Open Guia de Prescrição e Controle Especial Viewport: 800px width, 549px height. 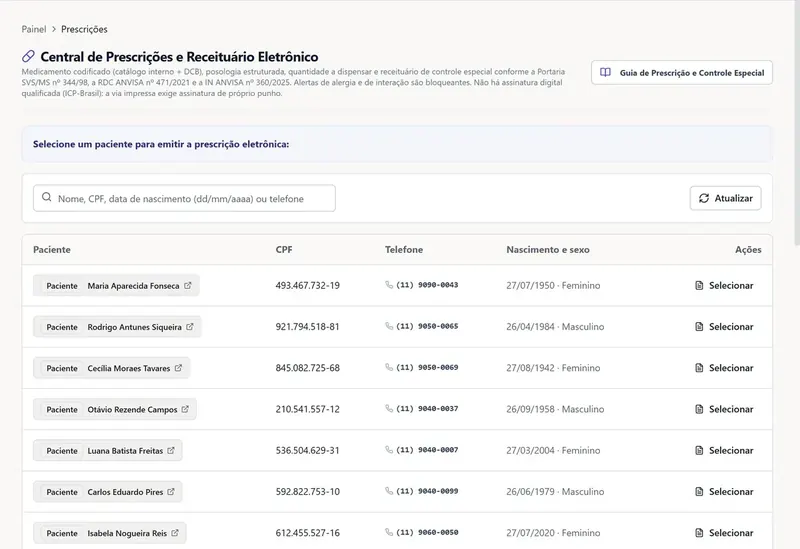click(x=682, y=72)
